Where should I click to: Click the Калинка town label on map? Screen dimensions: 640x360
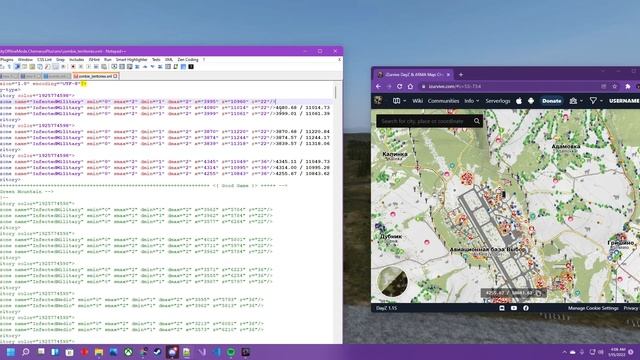click(x=395, y=154)
